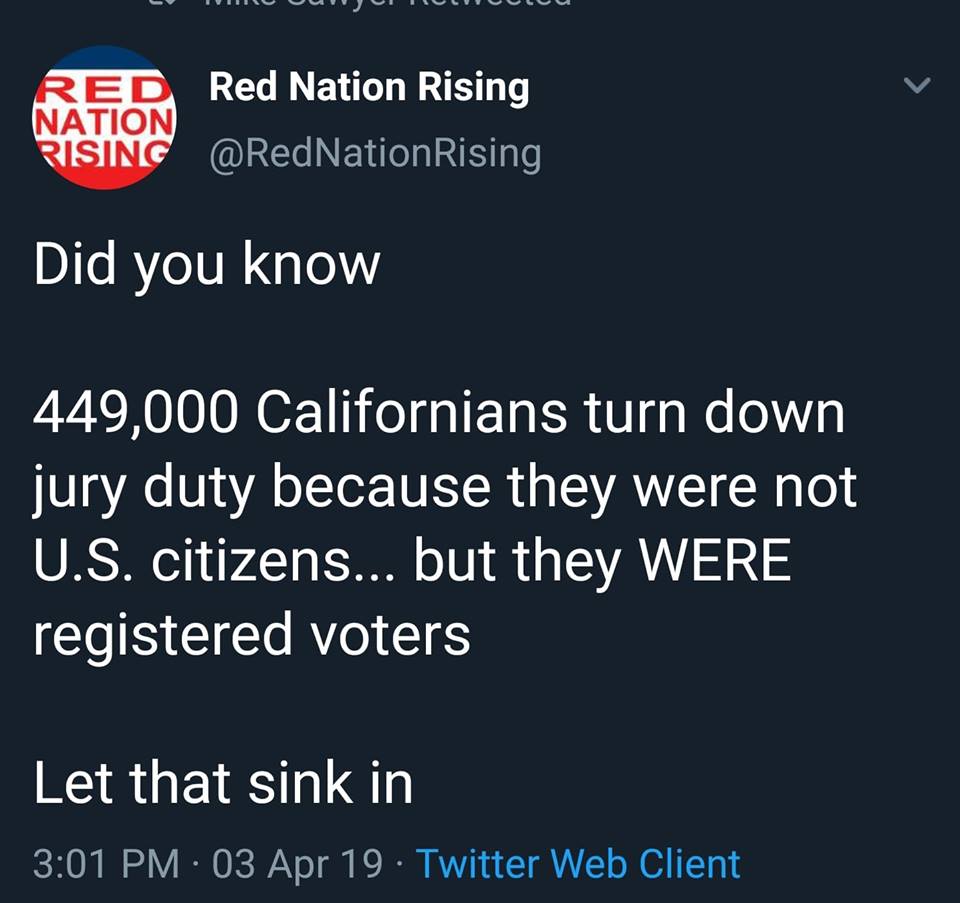Click the display name Red Nation Rising
The width and height of the screenshot is (960, 903).
(x=369, y=88)
